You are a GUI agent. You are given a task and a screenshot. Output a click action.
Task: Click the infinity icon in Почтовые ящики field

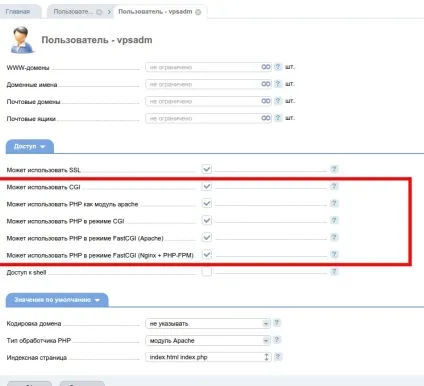coord(266,118)
